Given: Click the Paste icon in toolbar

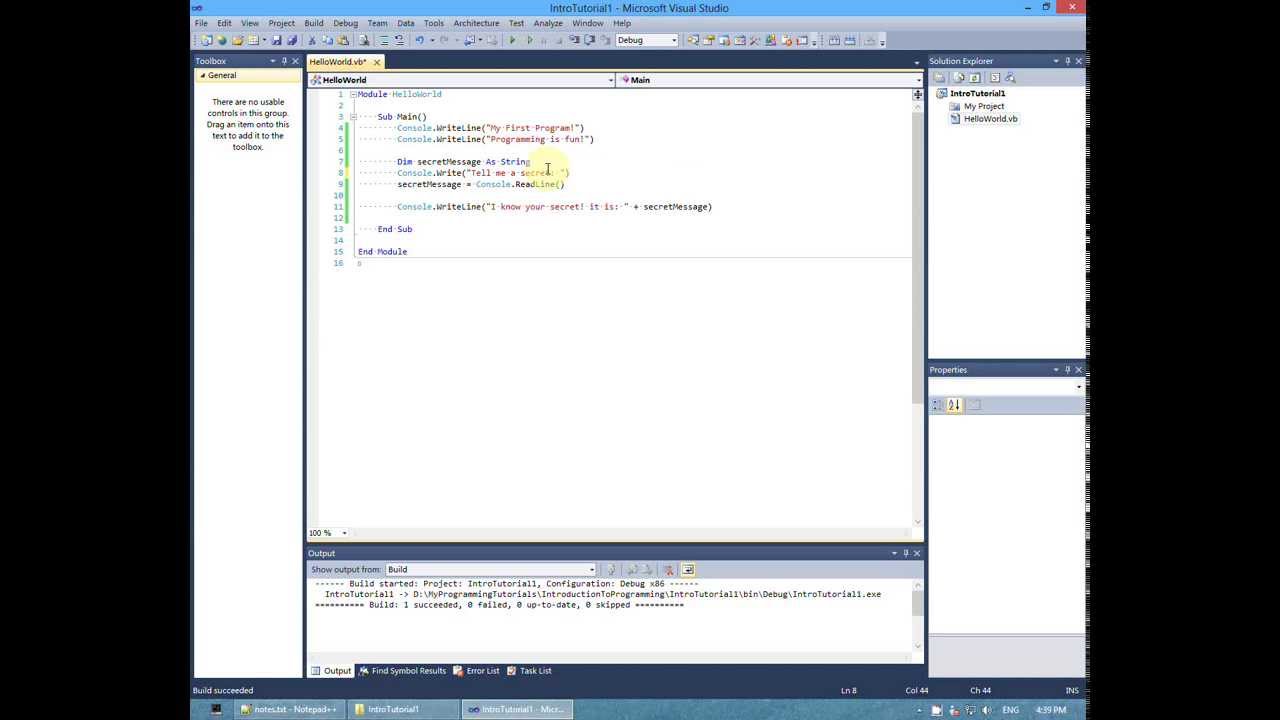Looking at the screenshot, I should tap(342, 40).
